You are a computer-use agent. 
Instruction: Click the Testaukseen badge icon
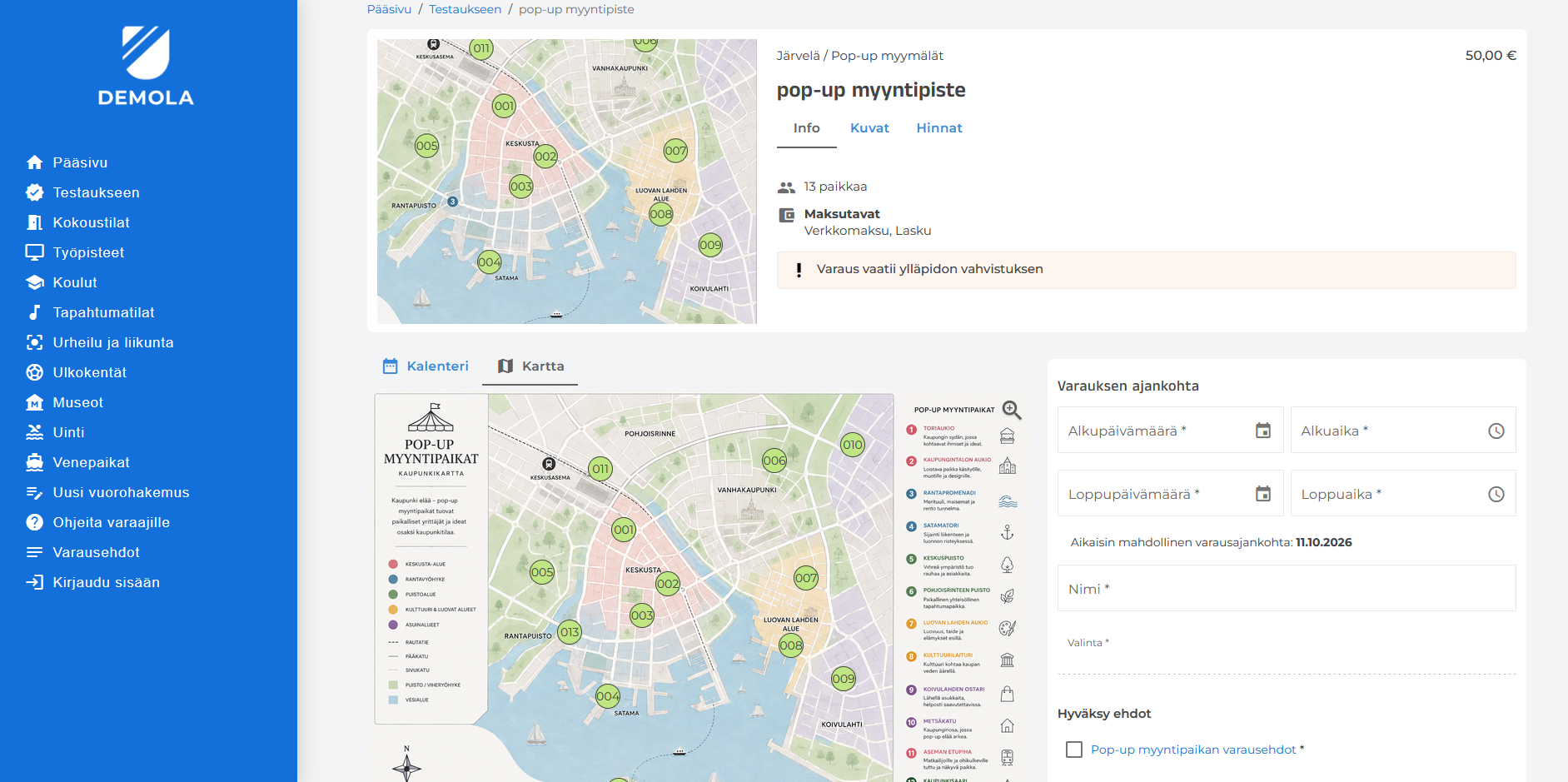[34, 192]
